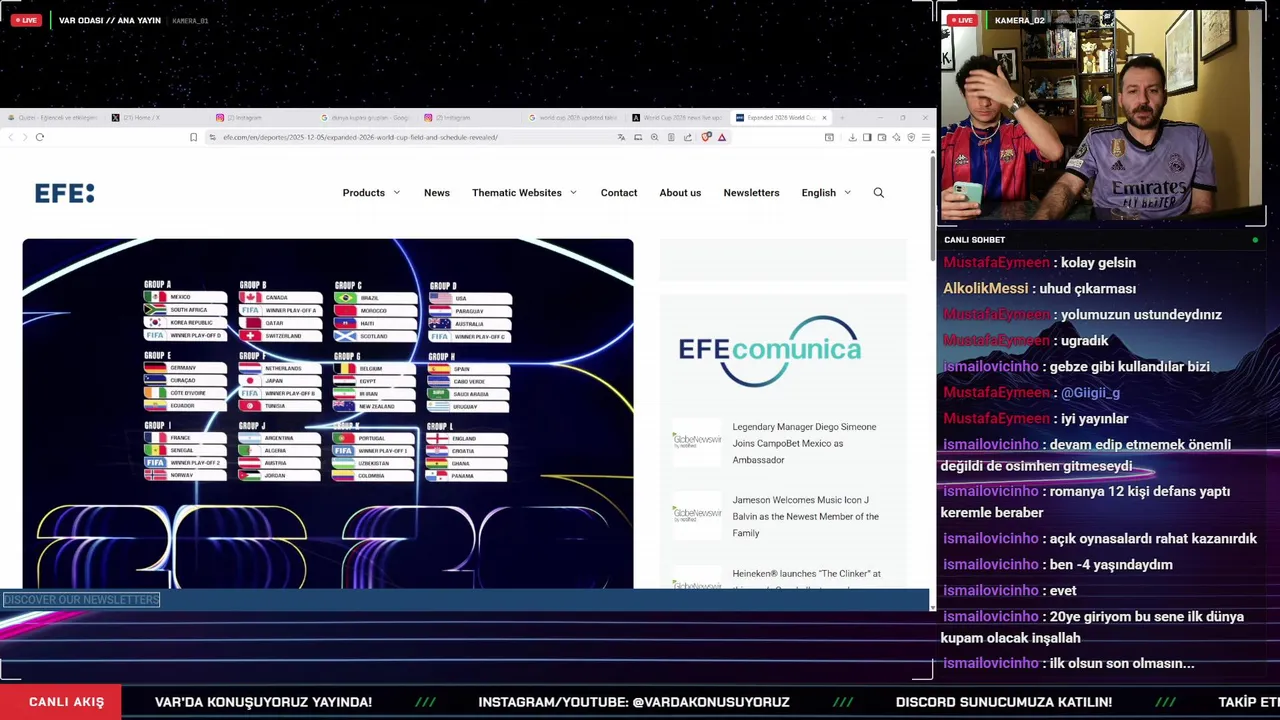Click the GlobeNewswire thumbnail beside the Jameson article
The image size is (1280, 720).
(697, 515)
